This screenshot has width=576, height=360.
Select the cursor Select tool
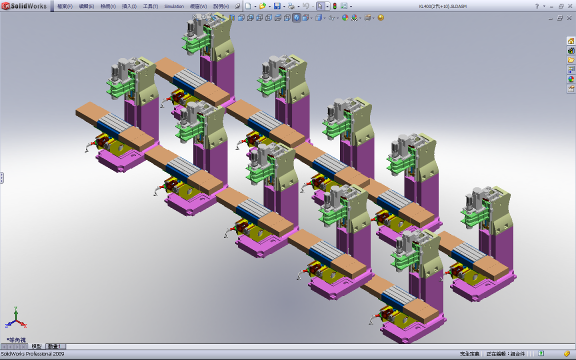coord(320,6)
